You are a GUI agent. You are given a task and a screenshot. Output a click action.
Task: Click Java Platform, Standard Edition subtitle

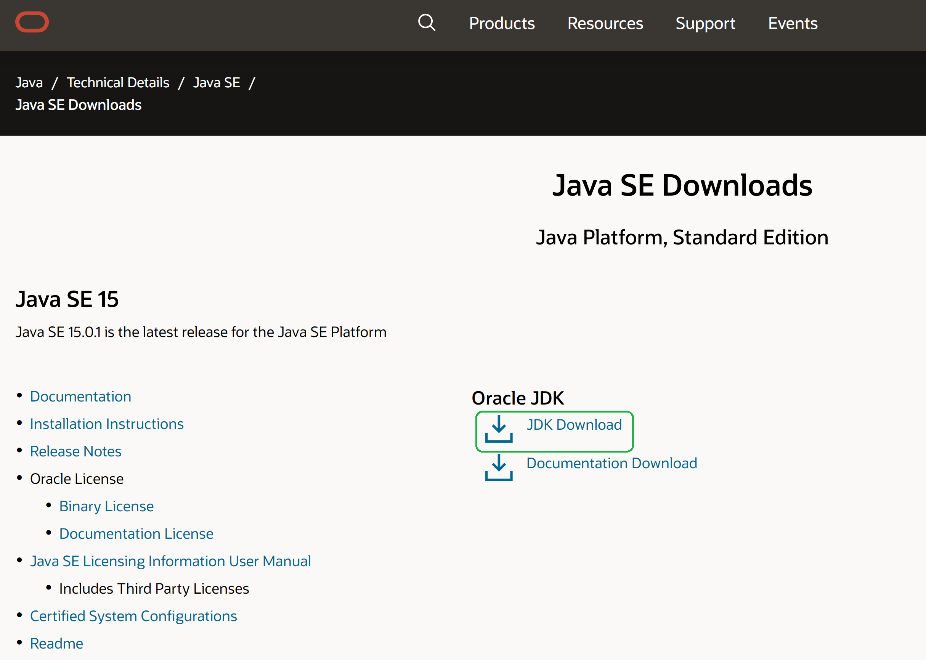tap(682, 237)
